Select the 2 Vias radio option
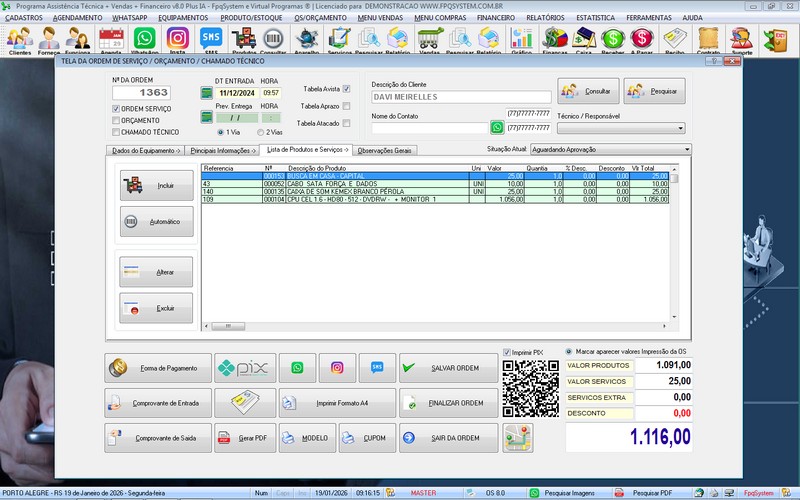This screenshot has width=800, height=500. [261, 132]
